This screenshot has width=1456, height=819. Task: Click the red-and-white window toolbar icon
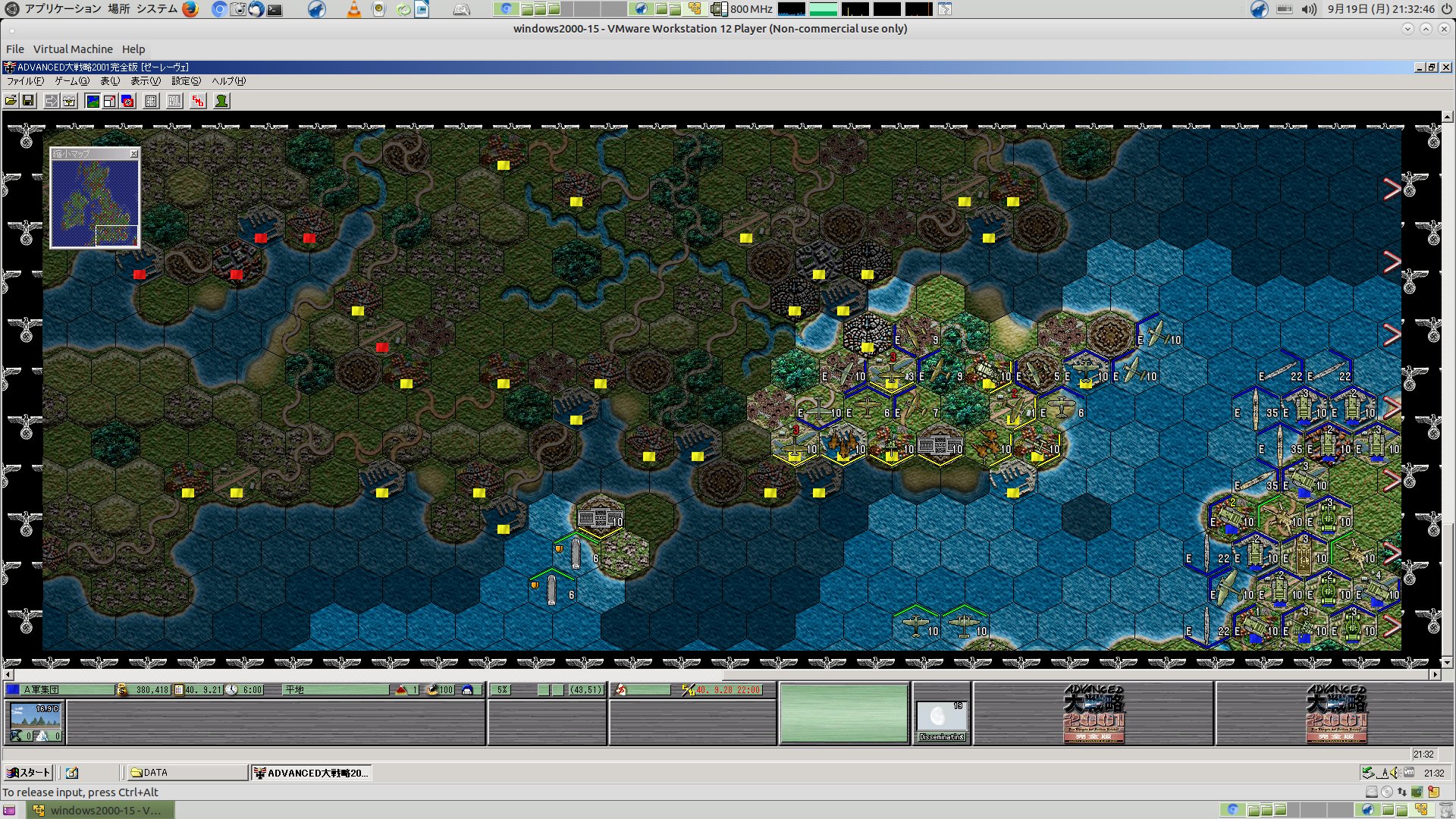point(110,101)
